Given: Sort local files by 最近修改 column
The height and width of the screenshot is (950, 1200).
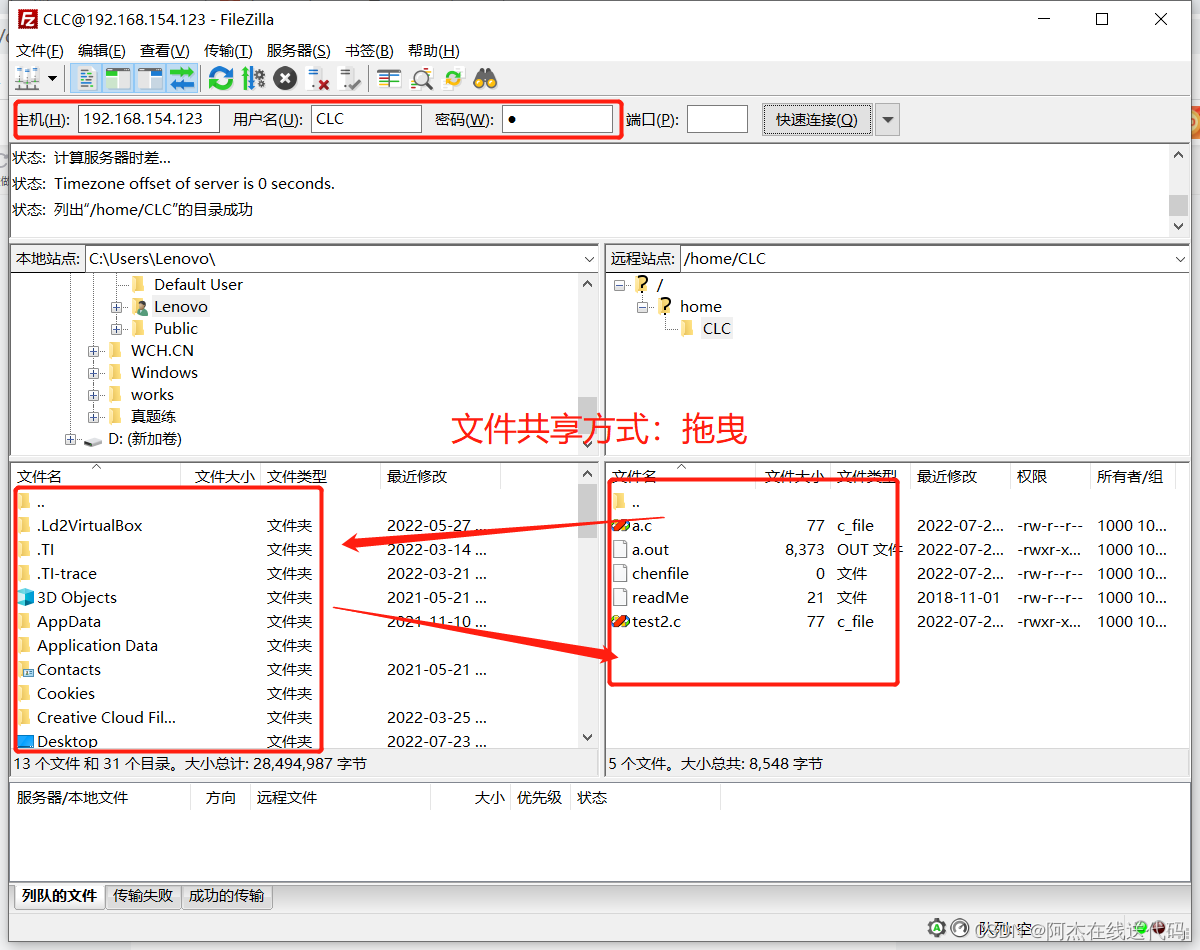Looking at the screenshot, I should pos(417,477).
